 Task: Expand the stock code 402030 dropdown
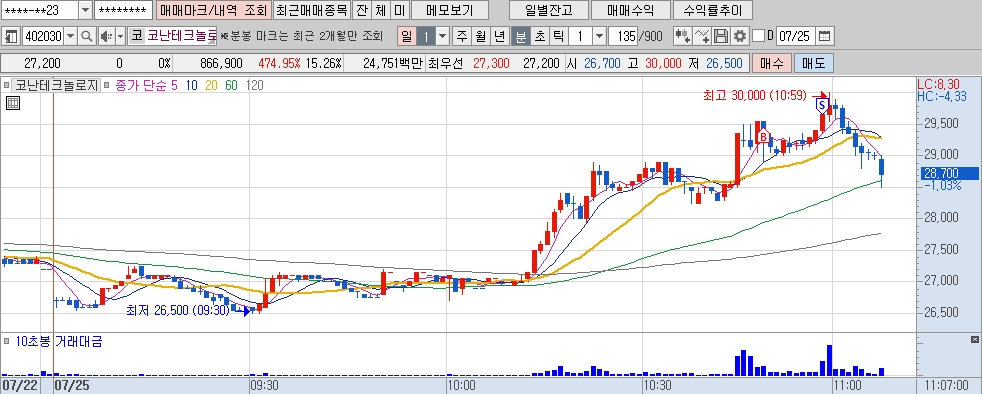(70, 36)
